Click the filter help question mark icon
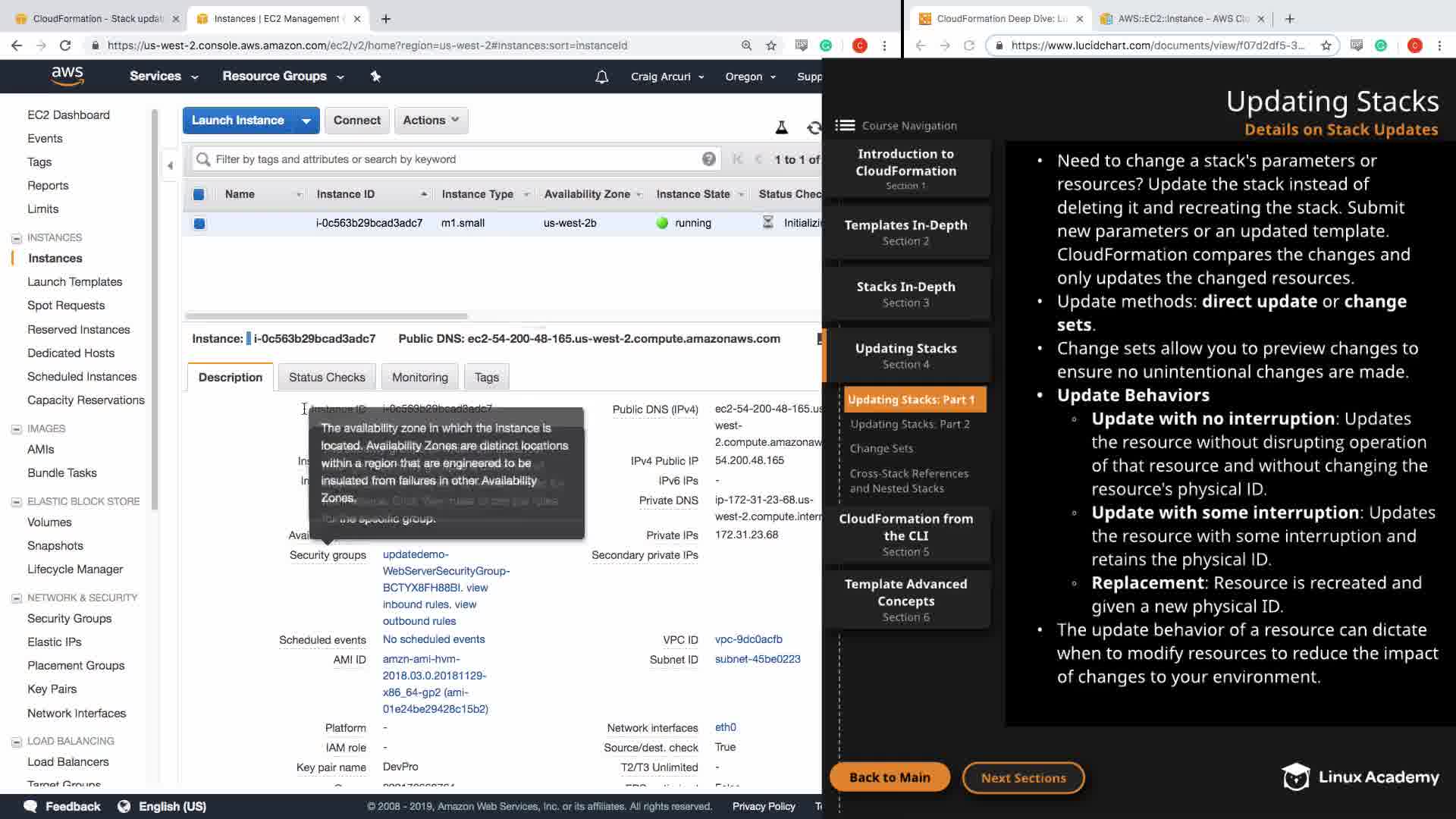Image resolution: width=1456 pixels, height=819 pixels. (708, 159)
